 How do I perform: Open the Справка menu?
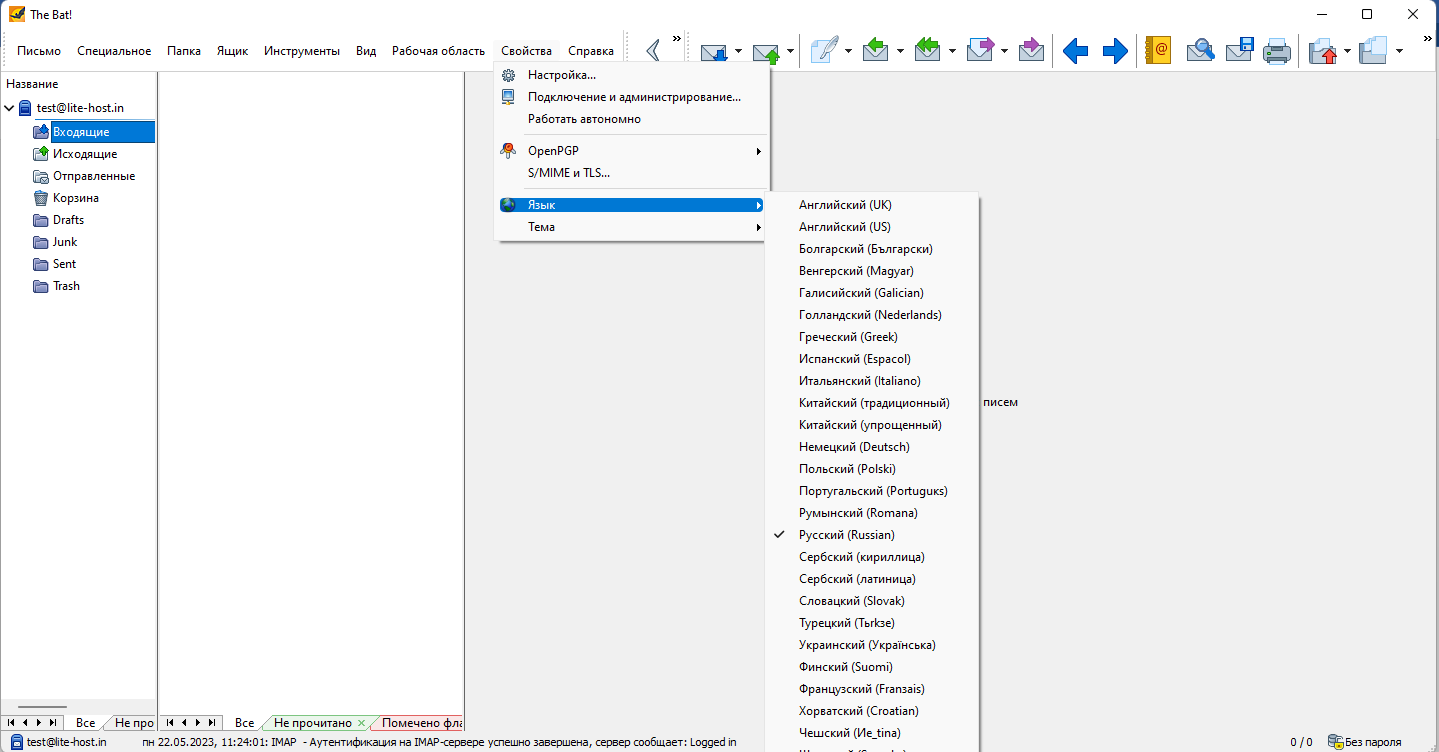(x=591, y=51)
